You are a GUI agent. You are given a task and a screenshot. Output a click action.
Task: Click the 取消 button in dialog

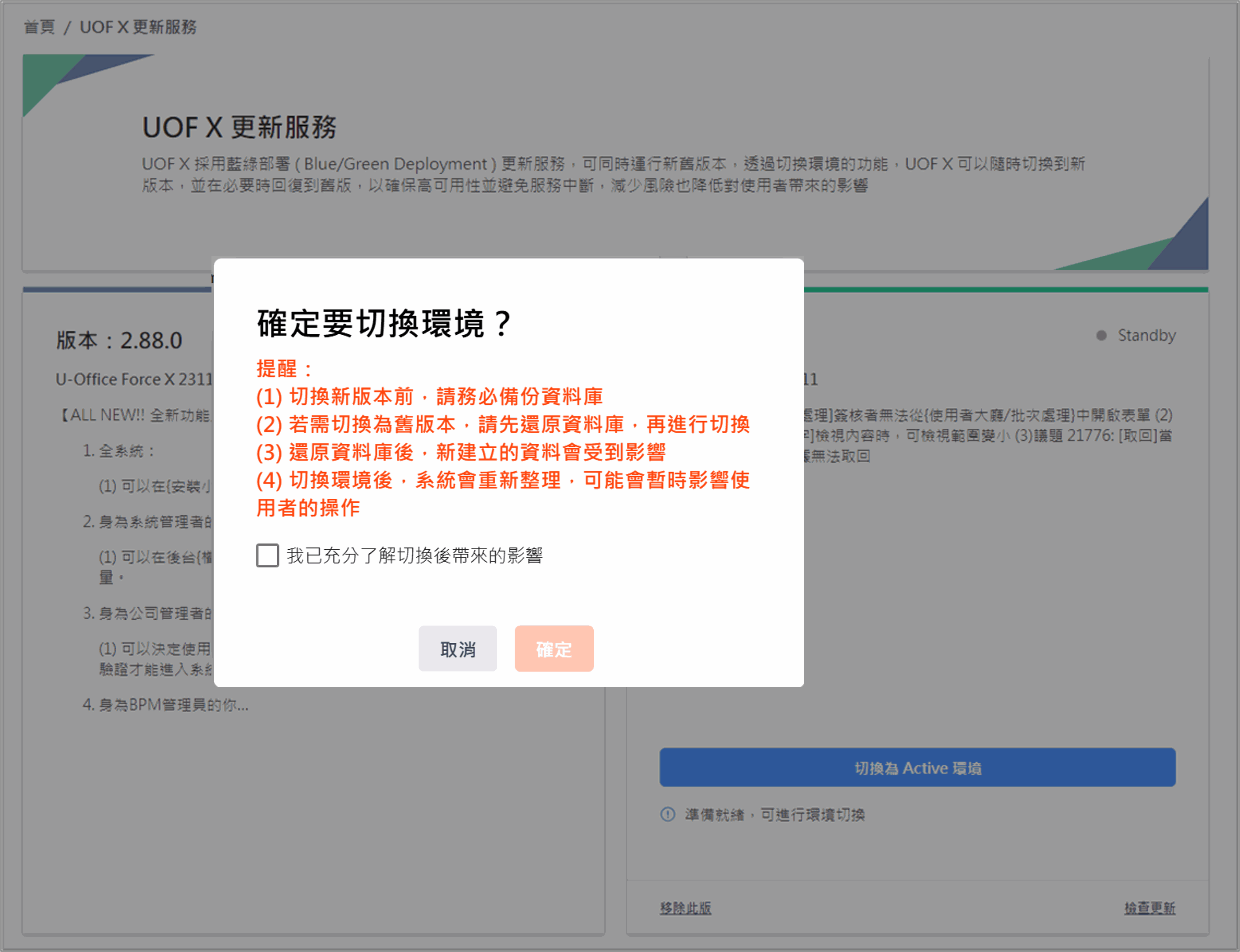pyautogui.click(x=457, y=649)
